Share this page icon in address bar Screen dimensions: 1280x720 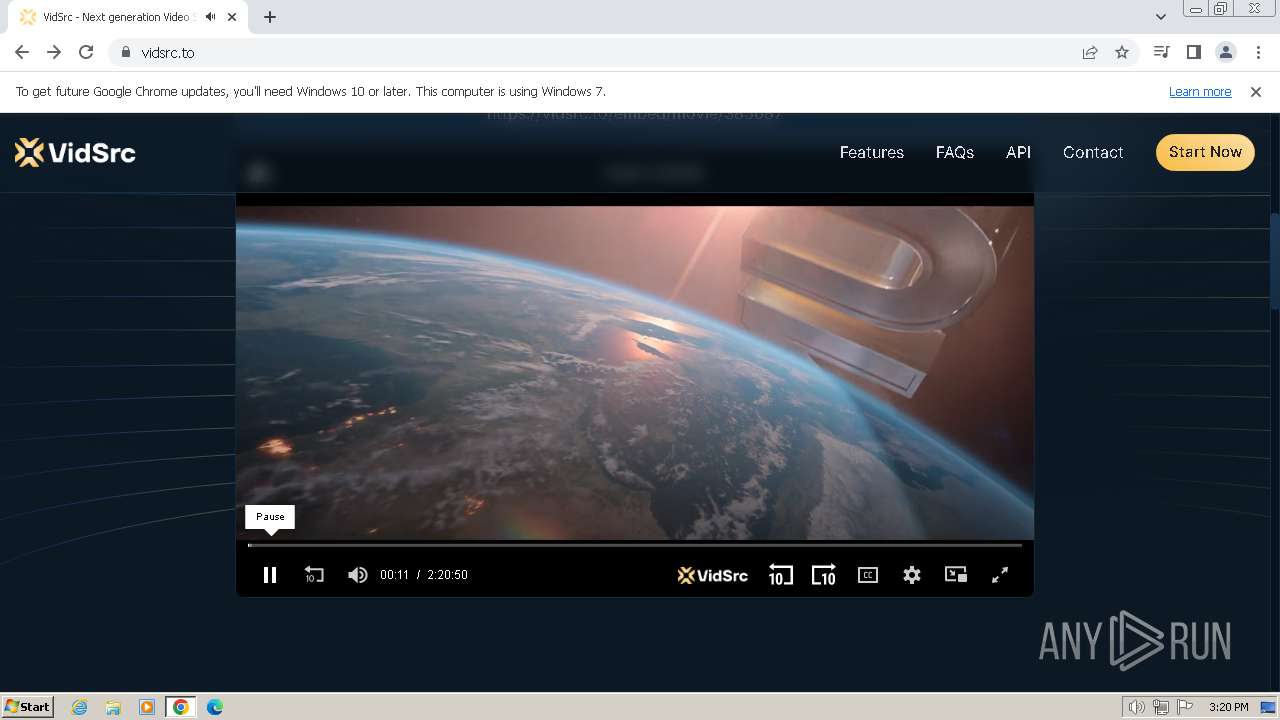coord(1090,52)
